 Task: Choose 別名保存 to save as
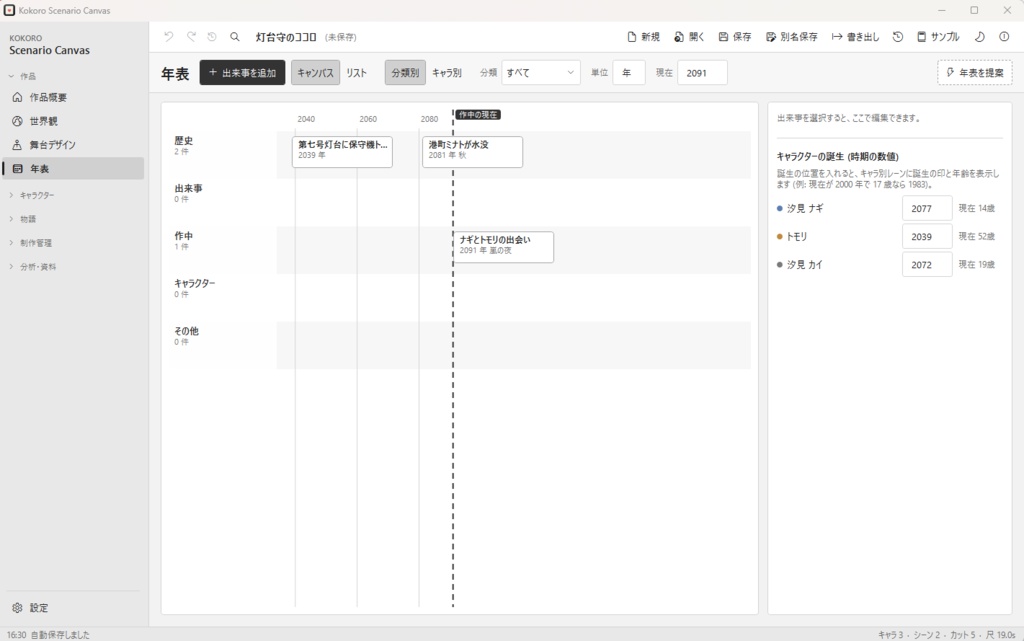tap(792, 37)
